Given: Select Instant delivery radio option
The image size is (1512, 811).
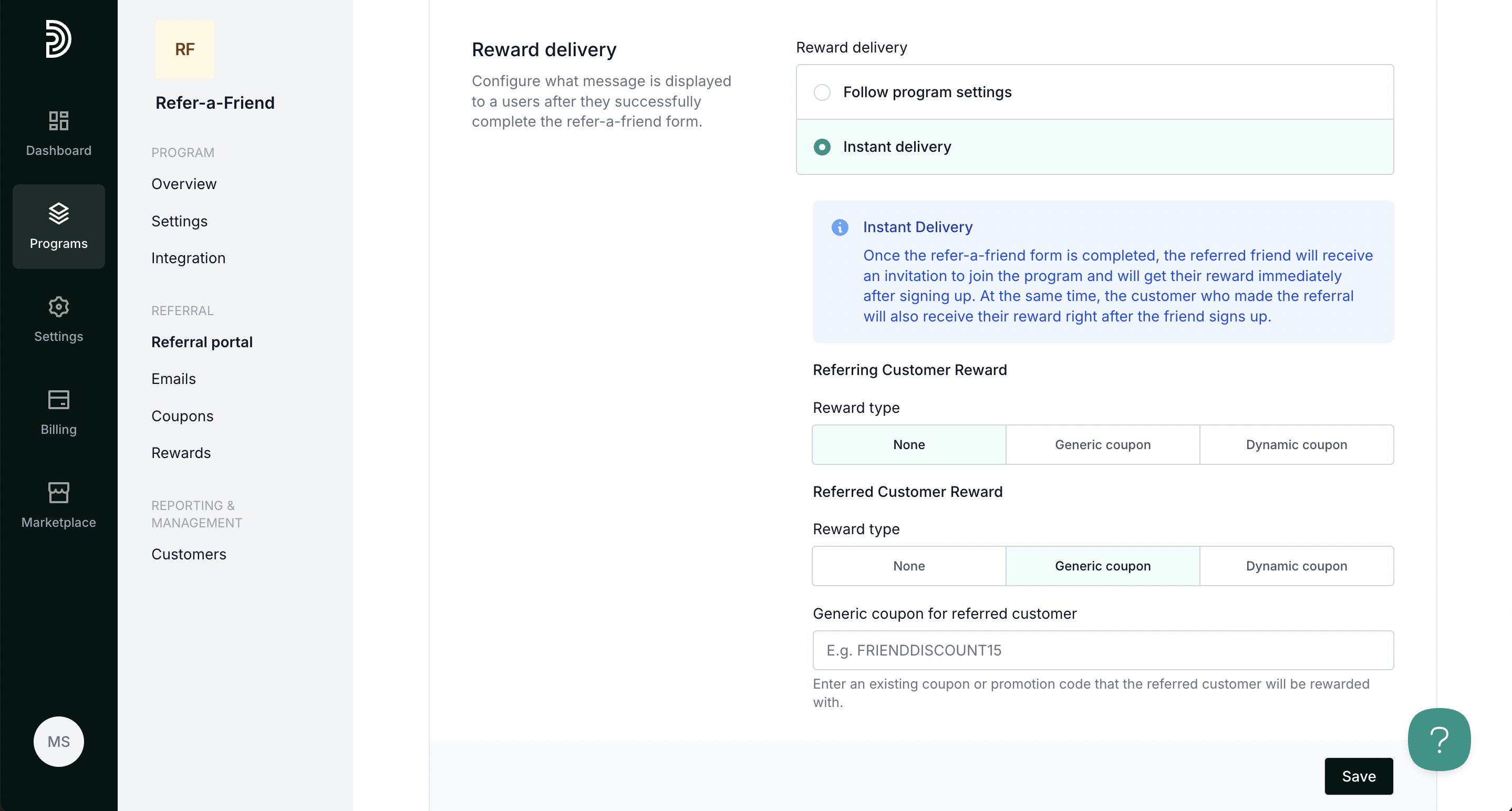Looking at the screenshot, I should [822, 147].
